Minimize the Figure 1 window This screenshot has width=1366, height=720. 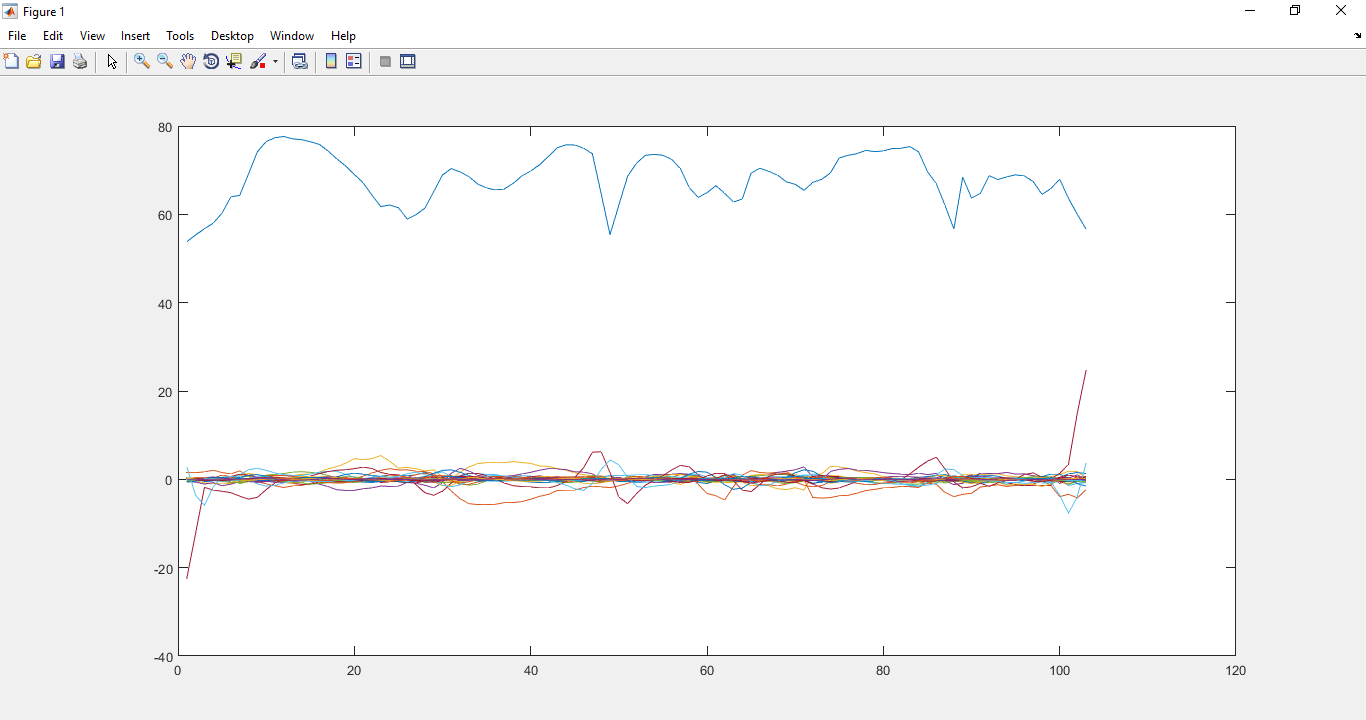pyautogui.click(x=1250, y=11)
